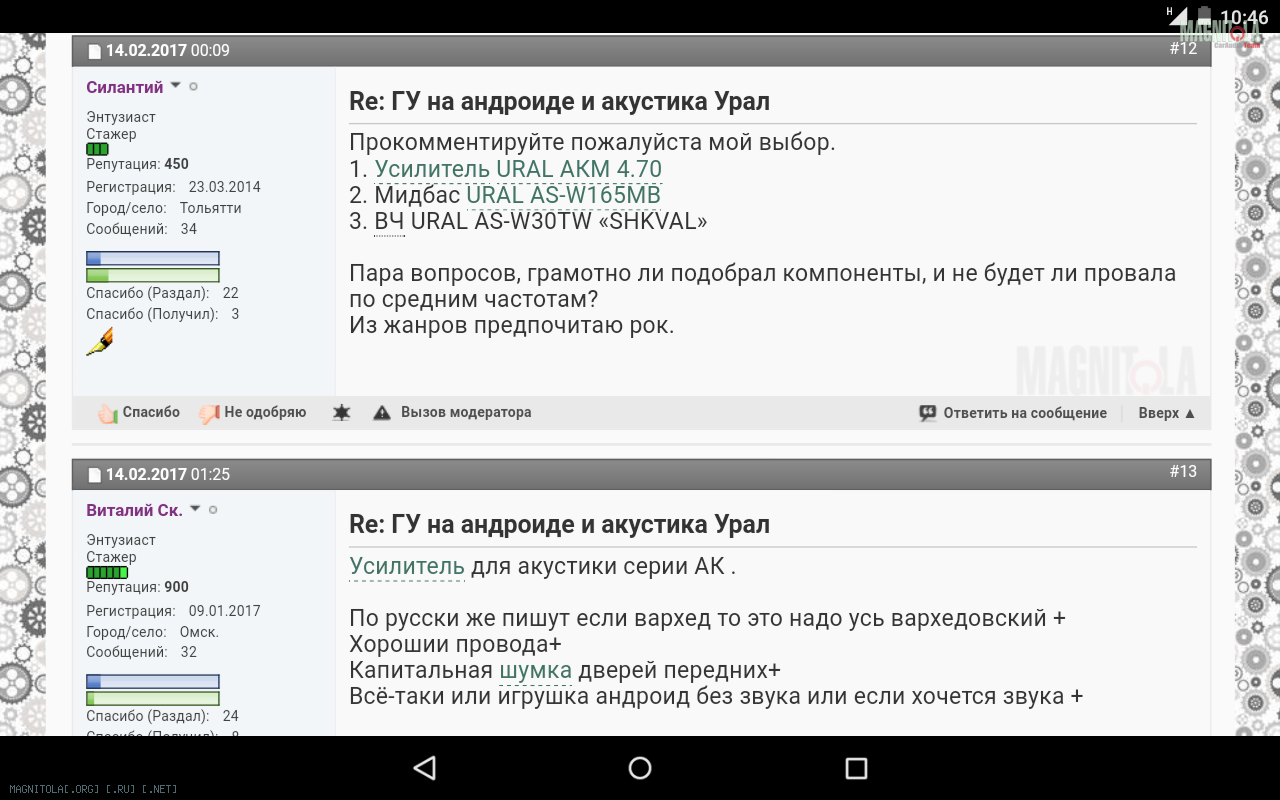
Task: Click Виталий Ск.'s green reputation bar
Action: coord(107,572)
